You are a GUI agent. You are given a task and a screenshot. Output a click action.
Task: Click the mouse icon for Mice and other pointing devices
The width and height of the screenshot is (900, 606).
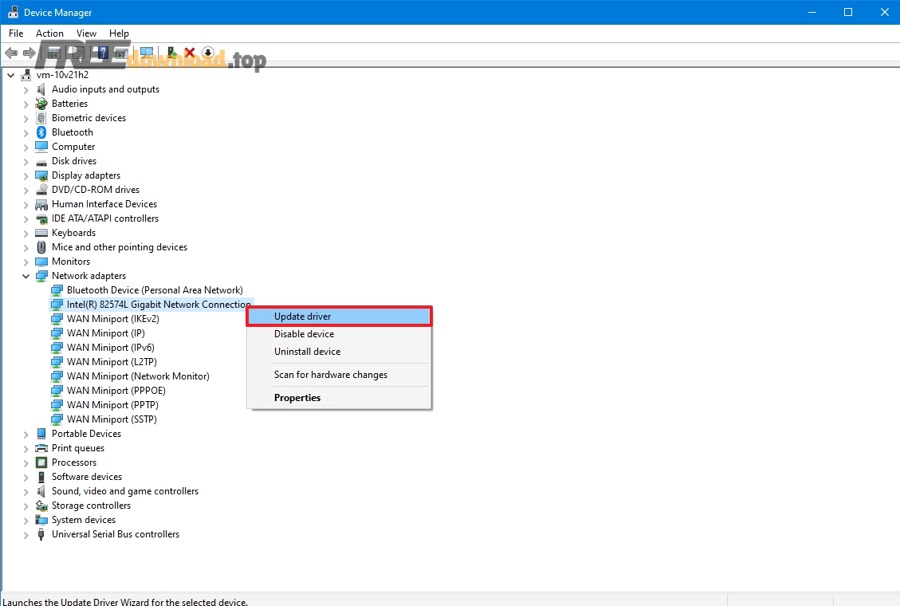(41, 247)
